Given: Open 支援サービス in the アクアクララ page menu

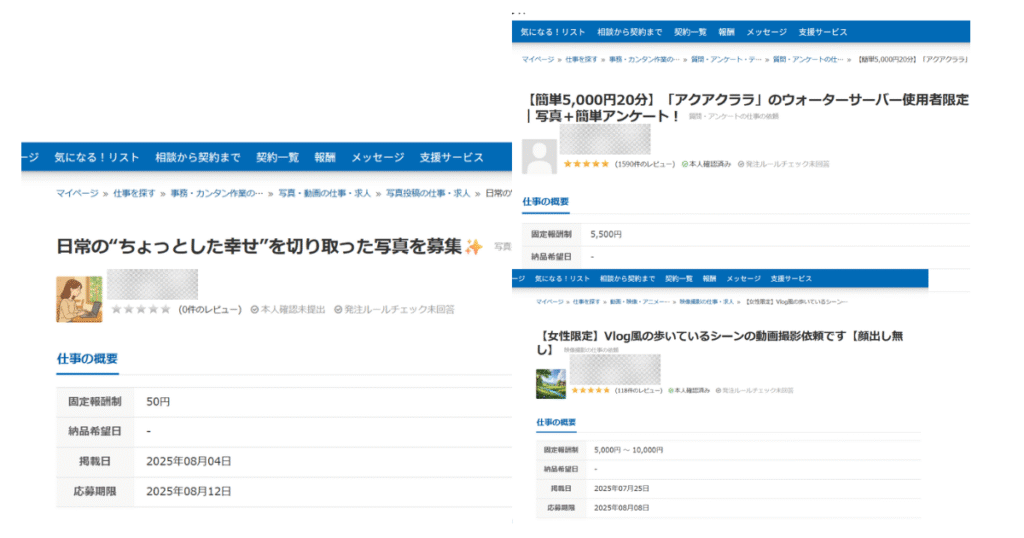Looking at the screenshot, I should pyautogui.click(x=823, y=32).
